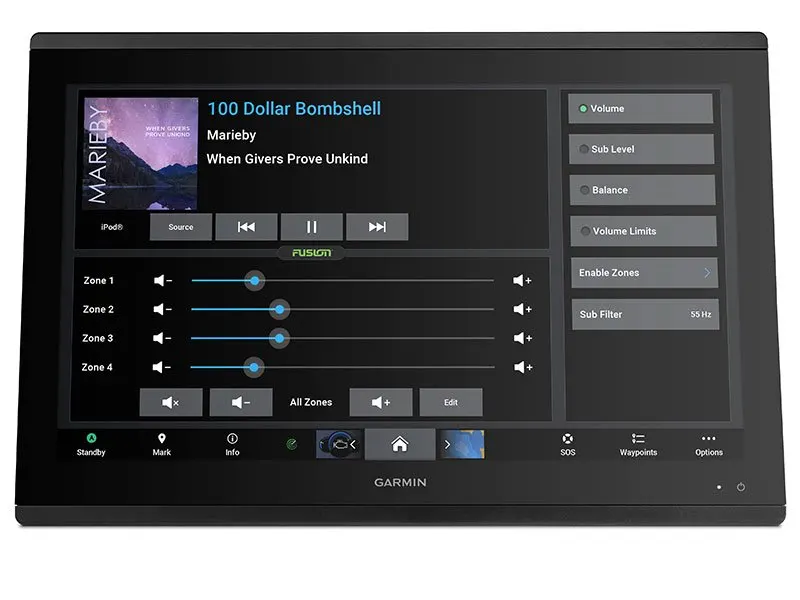This screenshot has height=600, width=800.
Task: Open the Enable Zones submenu
Action: pos(644,273)
